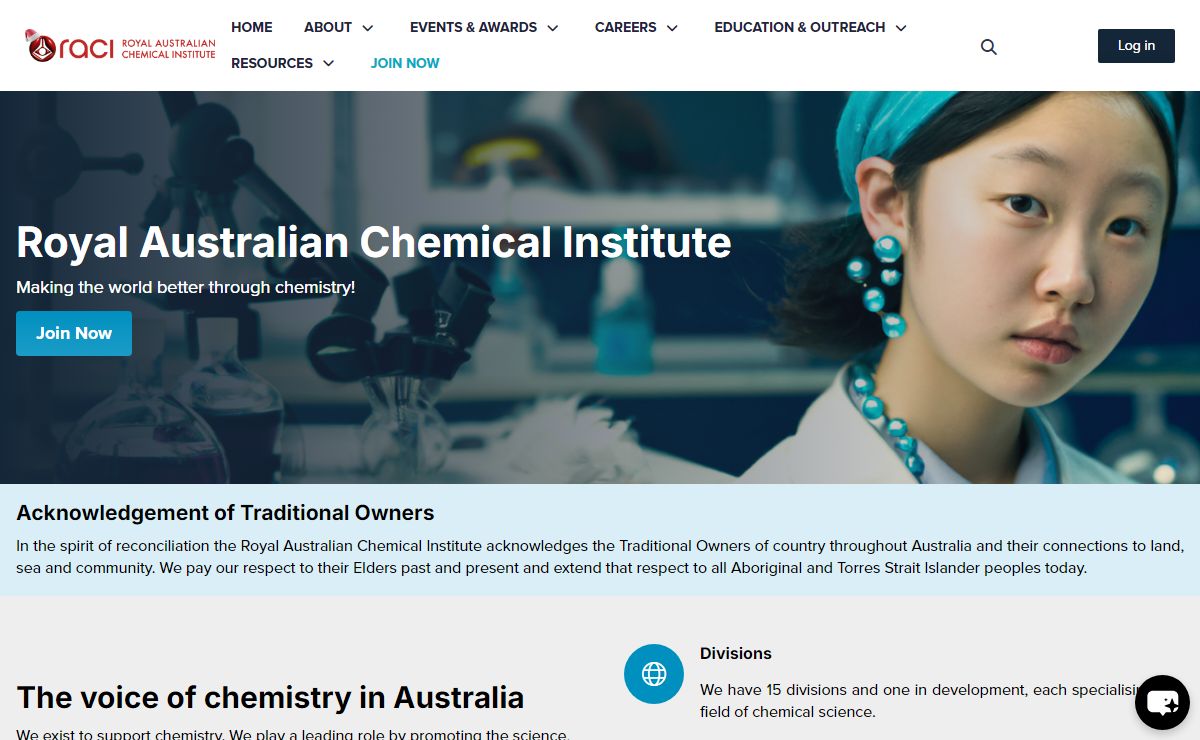Screen dimensions: 1200x740
Task: Open the chat widget bubble icon
Action: [x=1162, y=702]
